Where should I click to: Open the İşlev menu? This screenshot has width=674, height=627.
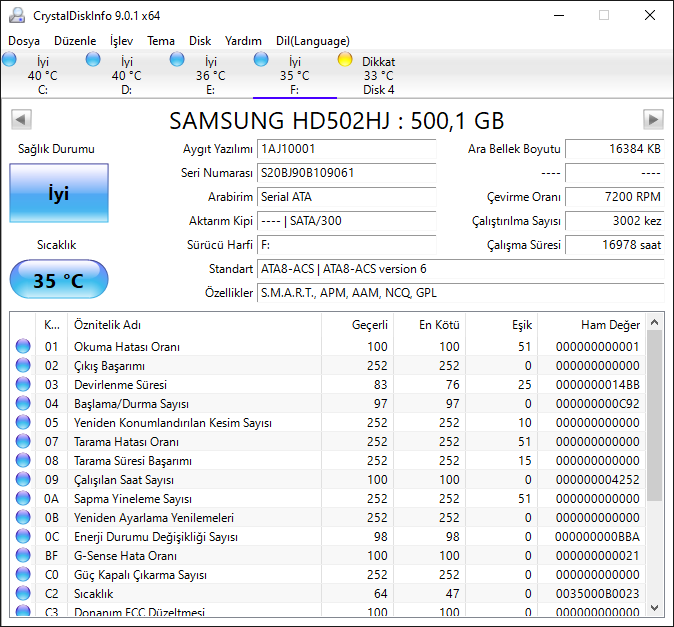121,41
